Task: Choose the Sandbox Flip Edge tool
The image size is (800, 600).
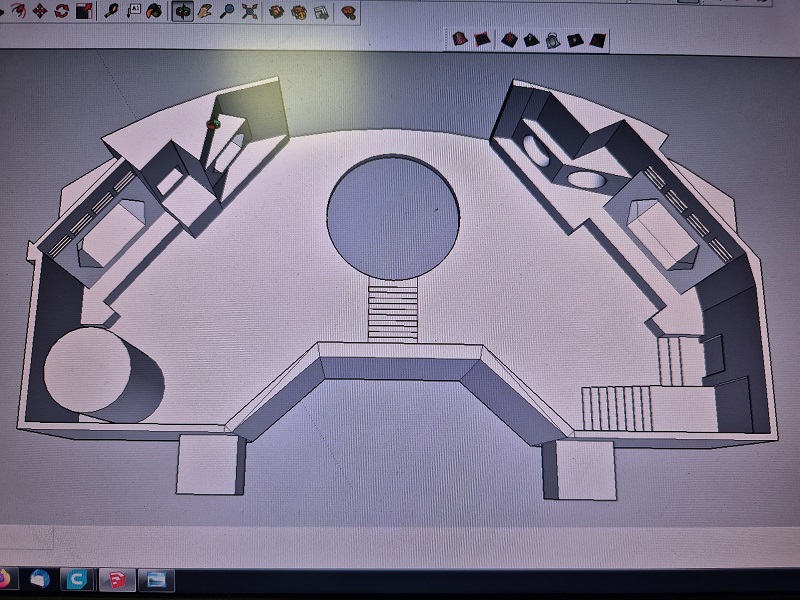Action: [x=597, y=40]
